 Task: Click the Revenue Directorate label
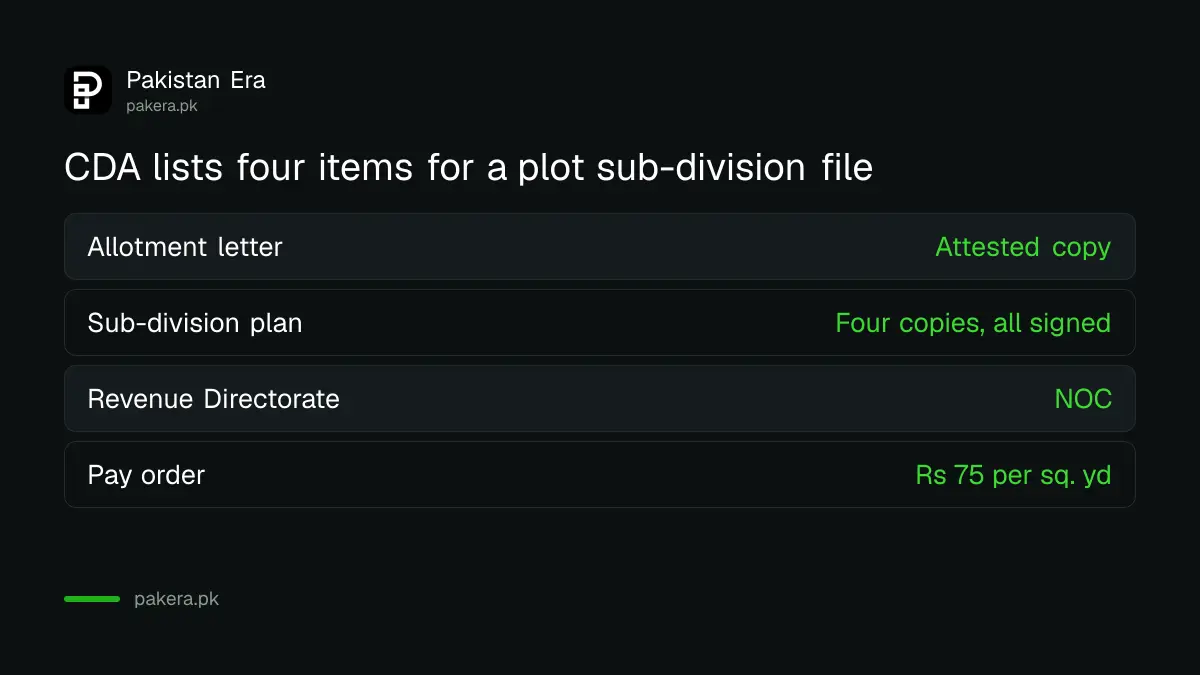(214, 398)
